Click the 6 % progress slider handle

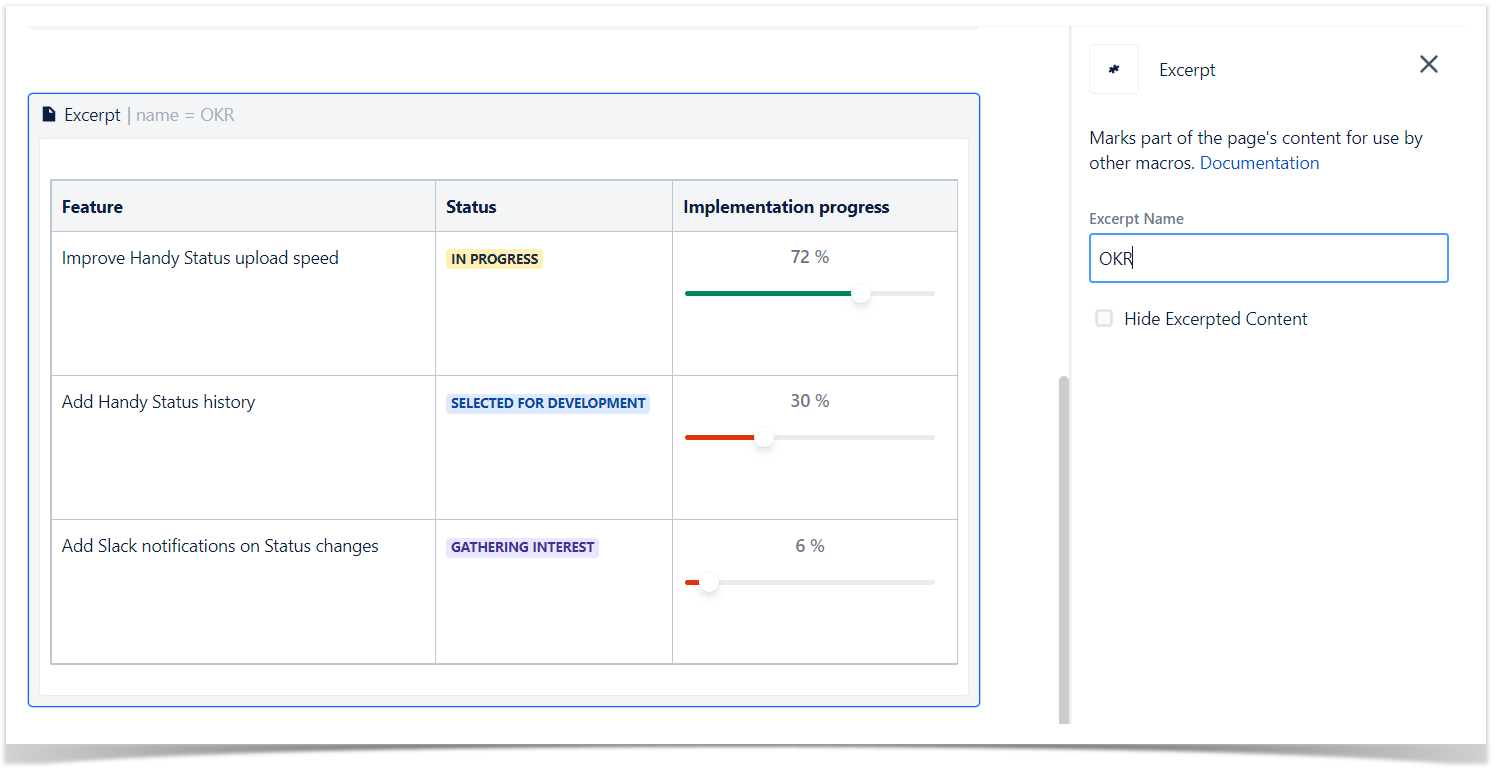709,583
